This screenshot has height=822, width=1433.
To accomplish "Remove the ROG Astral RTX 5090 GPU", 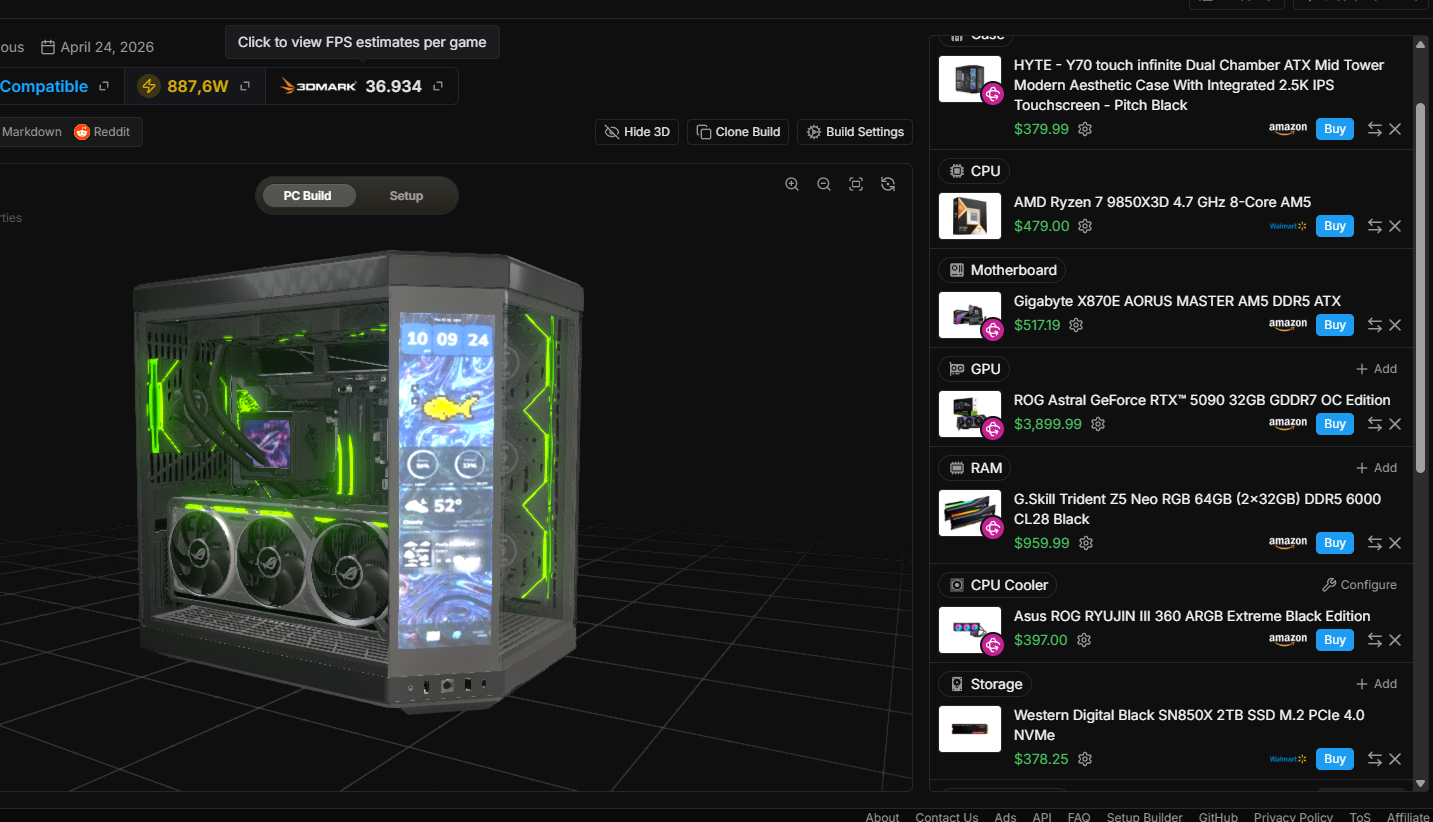I will click(x=1395, y=424).
